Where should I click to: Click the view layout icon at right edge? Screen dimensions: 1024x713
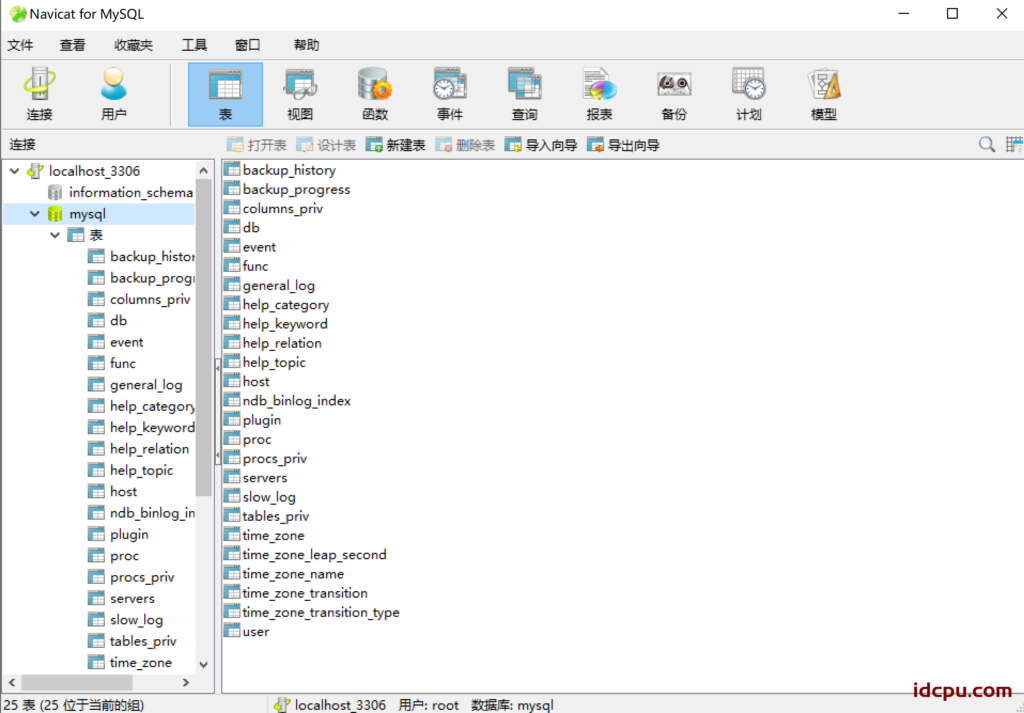coord(1014,144)
